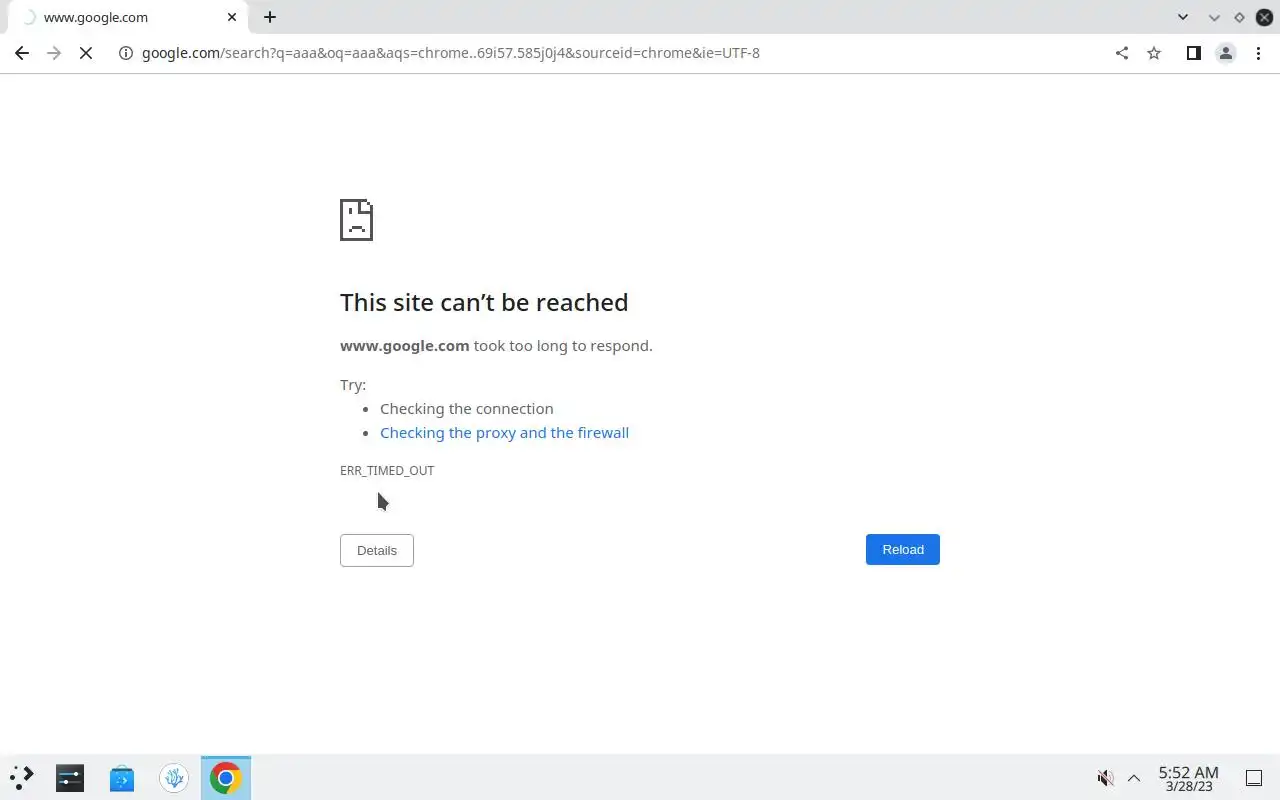Open the application launcher in taskbar
Viewport: 1280px width, 800px height.
[x=22, y=777]
